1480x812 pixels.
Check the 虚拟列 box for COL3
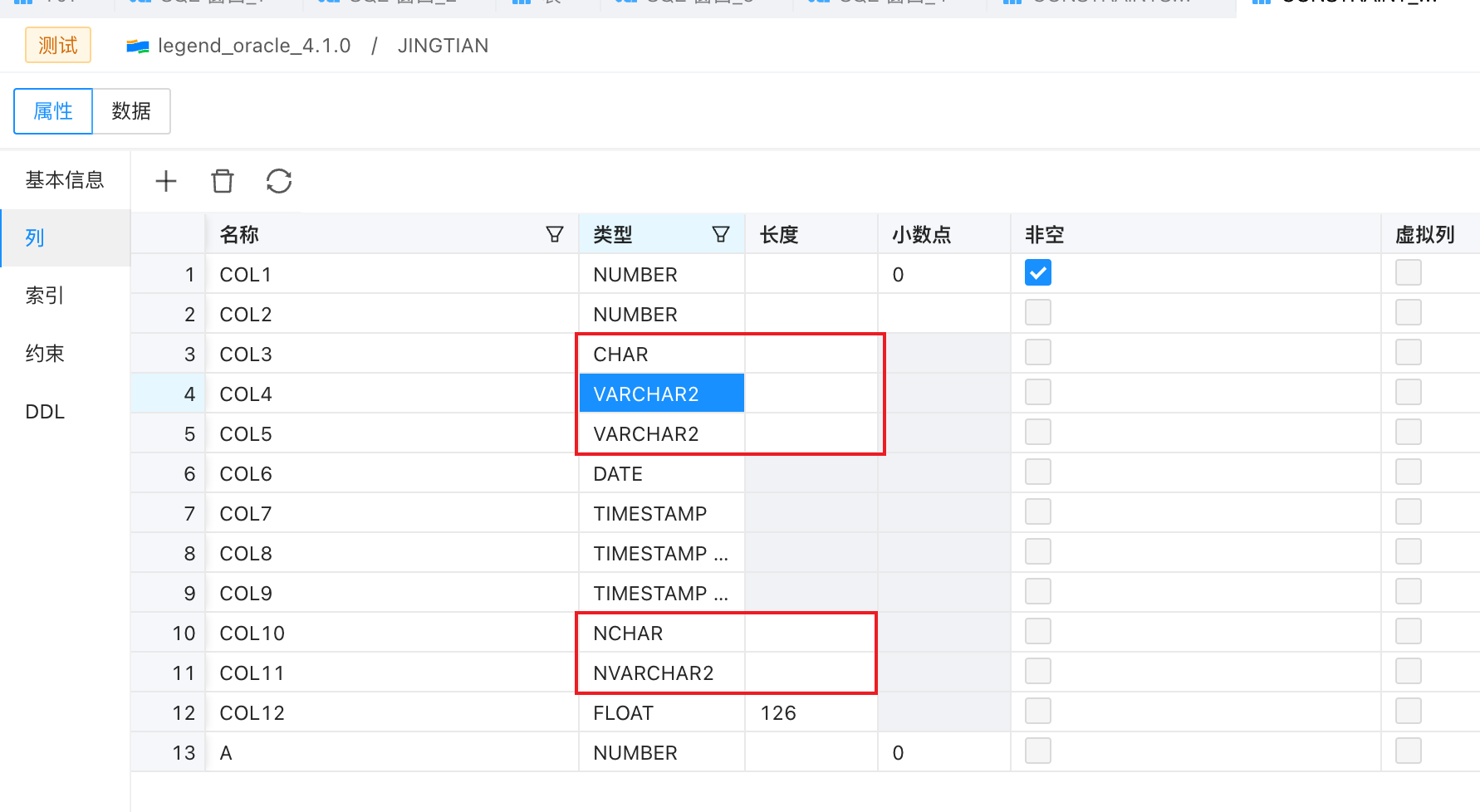[1408, 351]
